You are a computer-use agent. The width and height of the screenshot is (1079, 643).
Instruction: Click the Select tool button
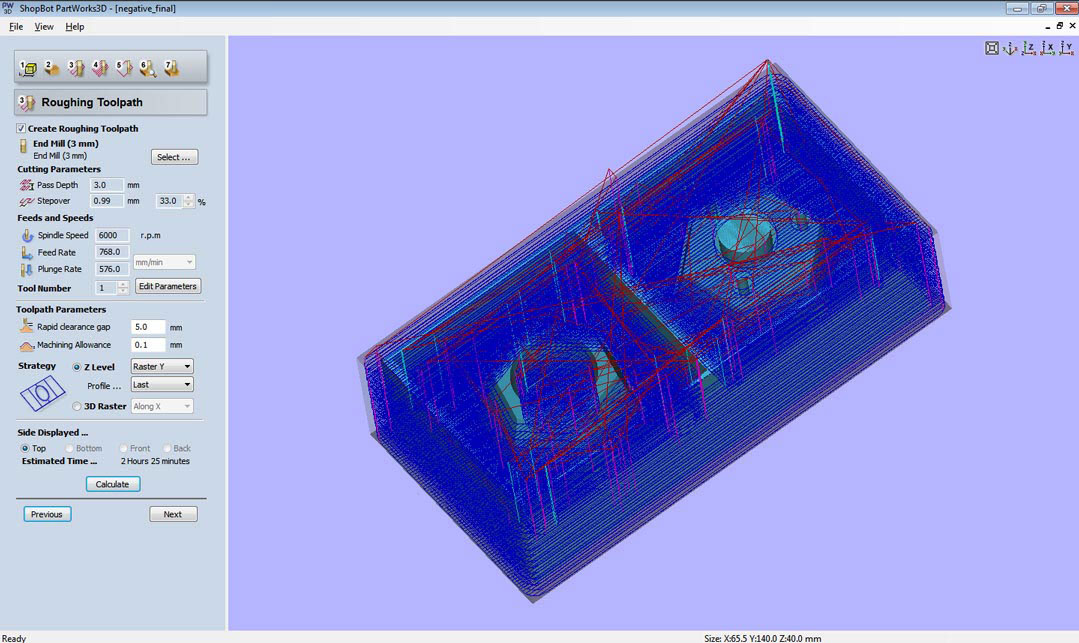[x=174, y=157]
